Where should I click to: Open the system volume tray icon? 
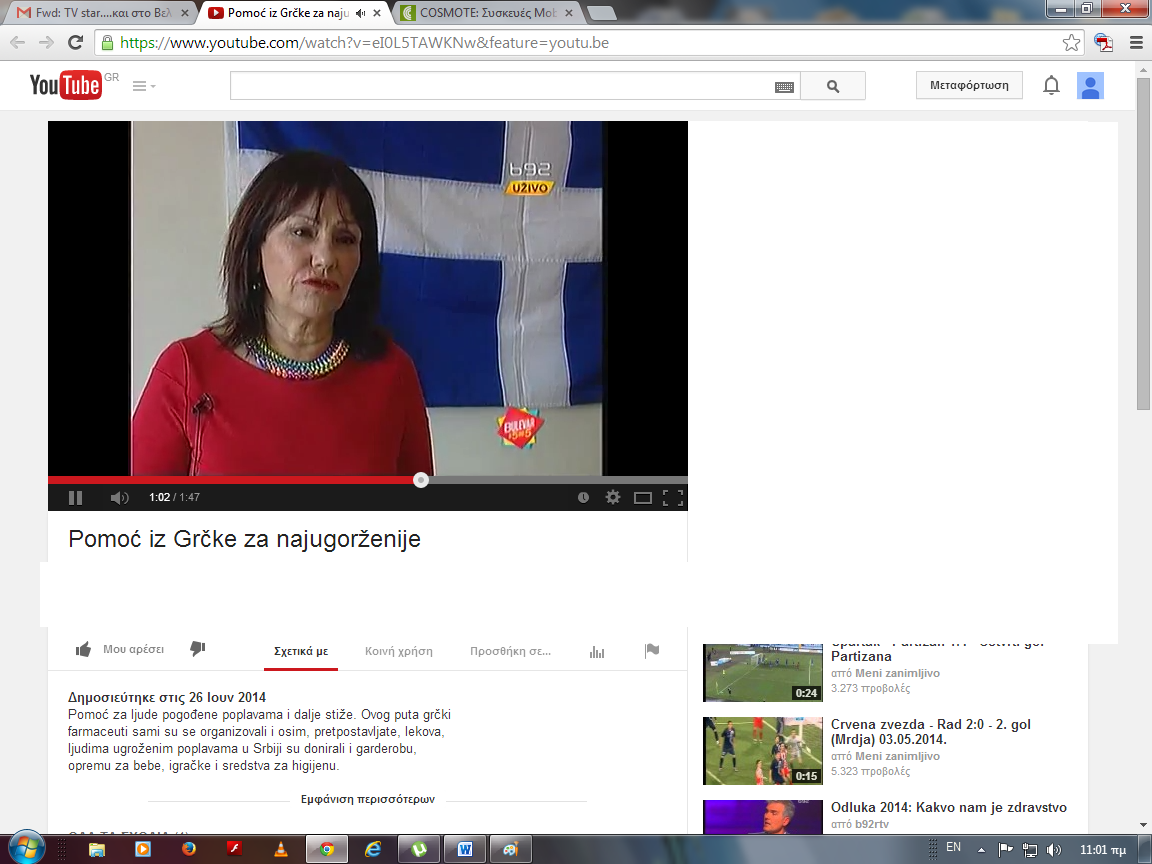coord(1054,850)
